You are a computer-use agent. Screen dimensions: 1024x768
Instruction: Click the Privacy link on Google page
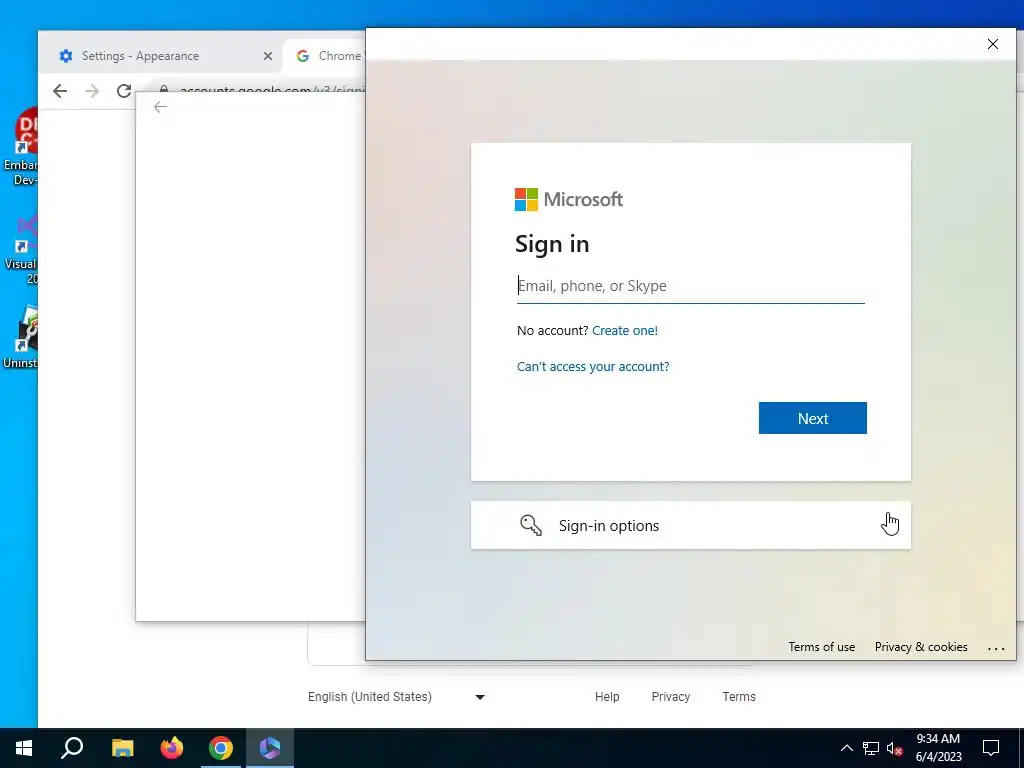(x=671, y=697)
